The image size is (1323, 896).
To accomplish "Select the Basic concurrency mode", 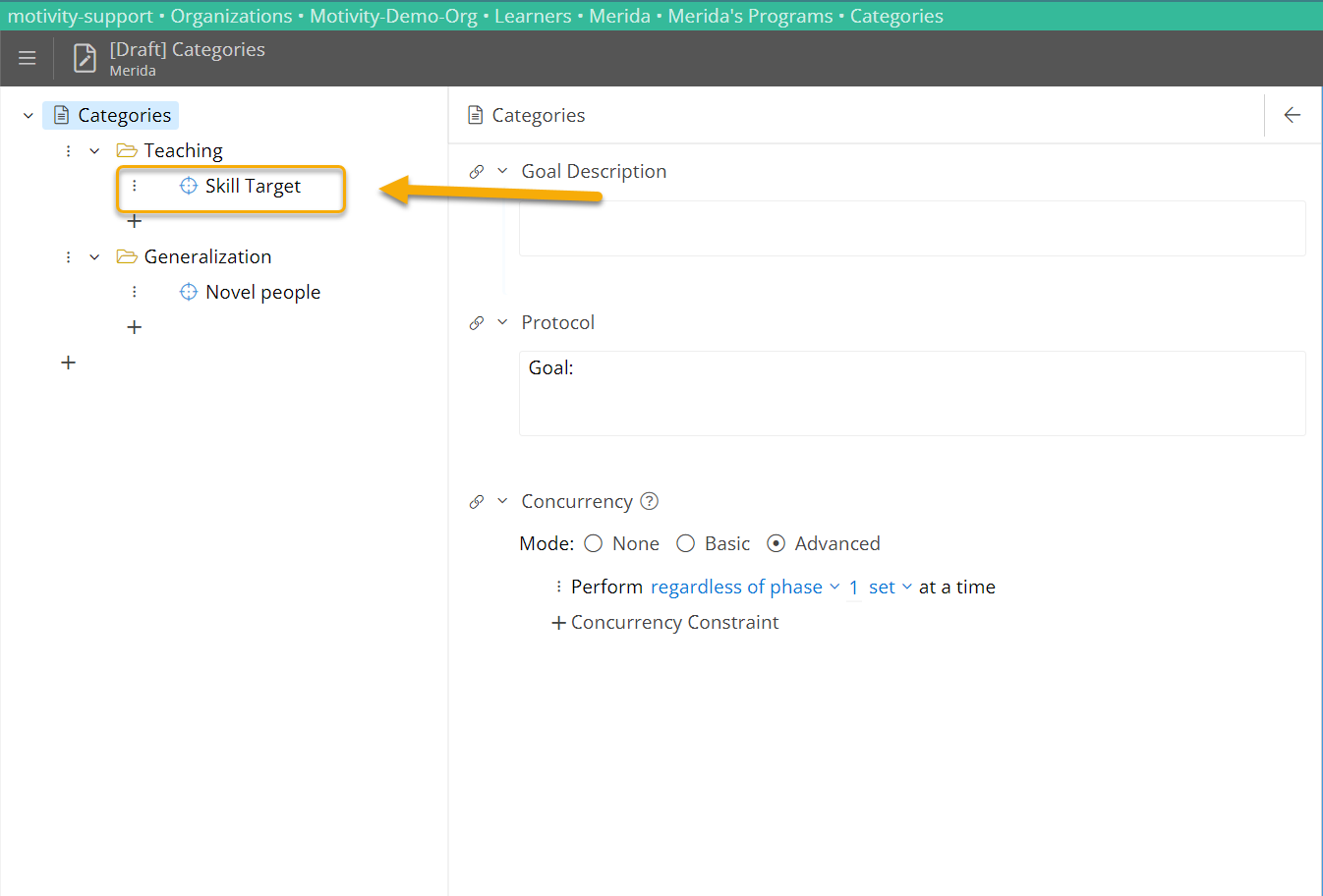I will (685, 542).
